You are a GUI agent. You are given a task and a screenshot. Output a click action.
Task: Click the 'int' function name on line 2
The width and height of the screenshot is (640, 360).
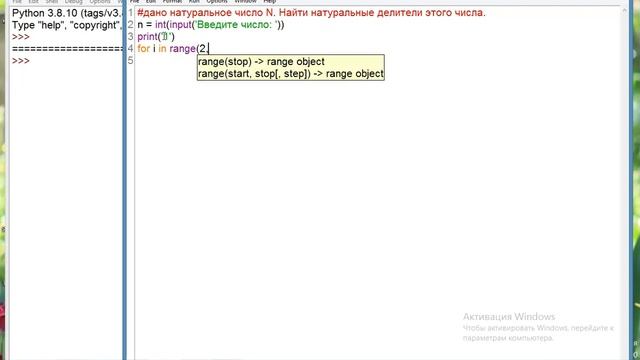(x=161, y=24)
